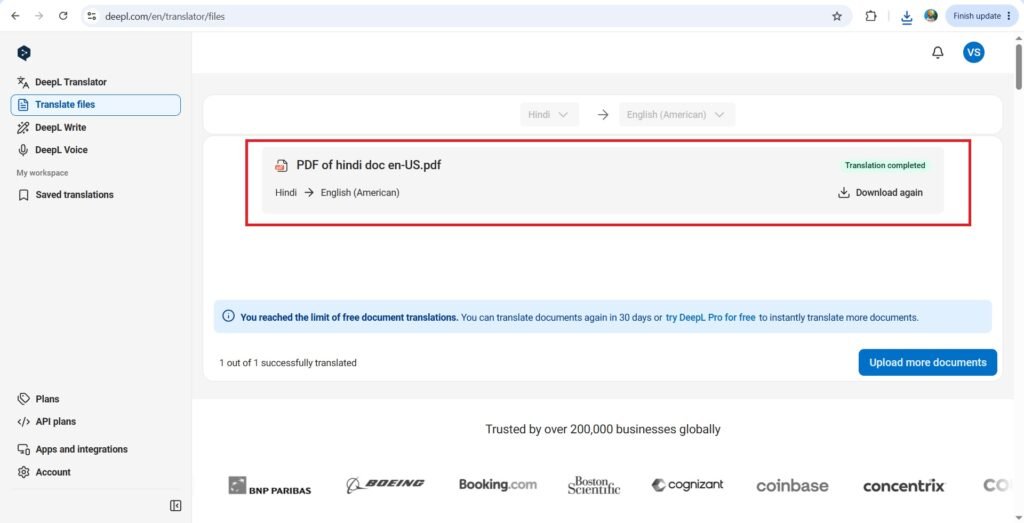Open the VS user profile avatar

tap(974, 52)
